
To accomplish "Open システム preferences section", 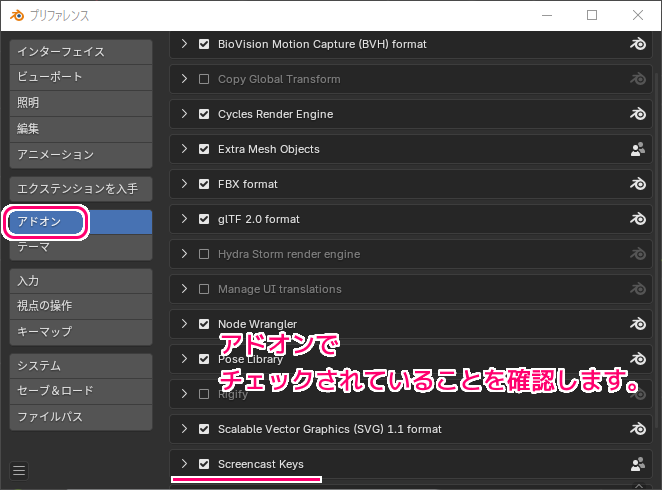I will (x=81, y=366).
